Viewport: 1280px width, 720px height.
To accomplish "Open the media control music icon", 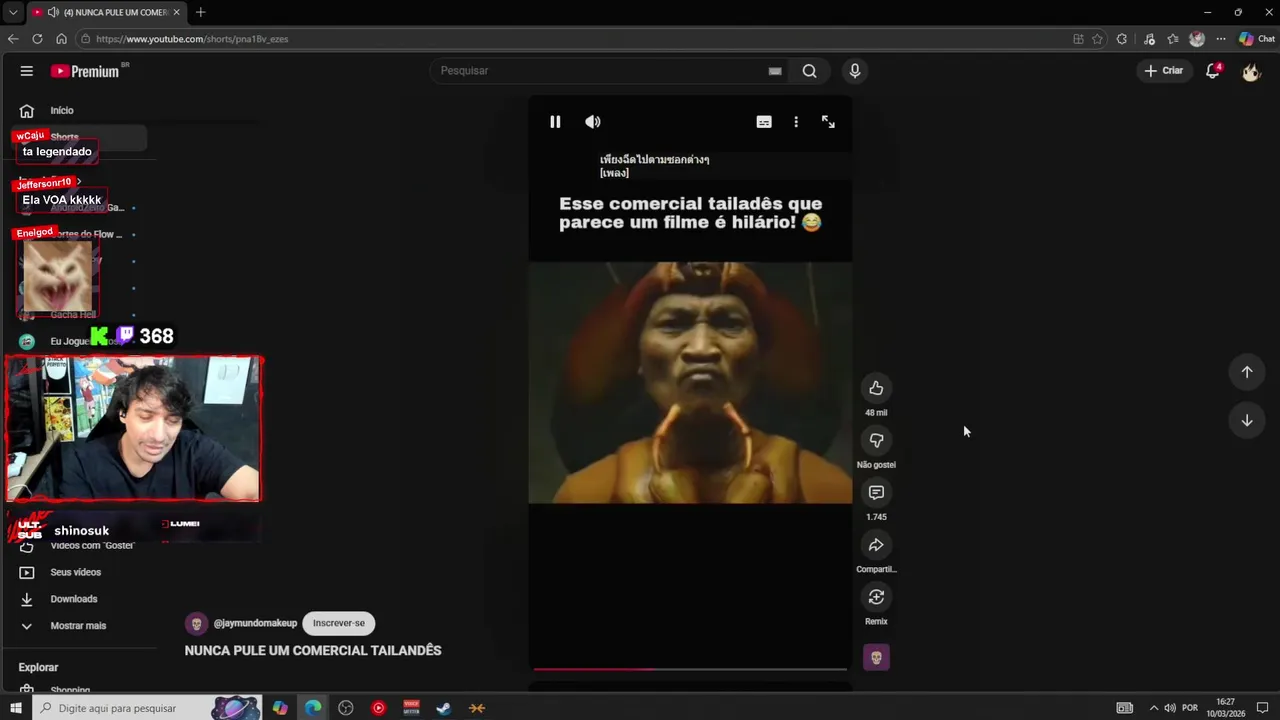I will pyautogui.click(x=1149, y=39).
